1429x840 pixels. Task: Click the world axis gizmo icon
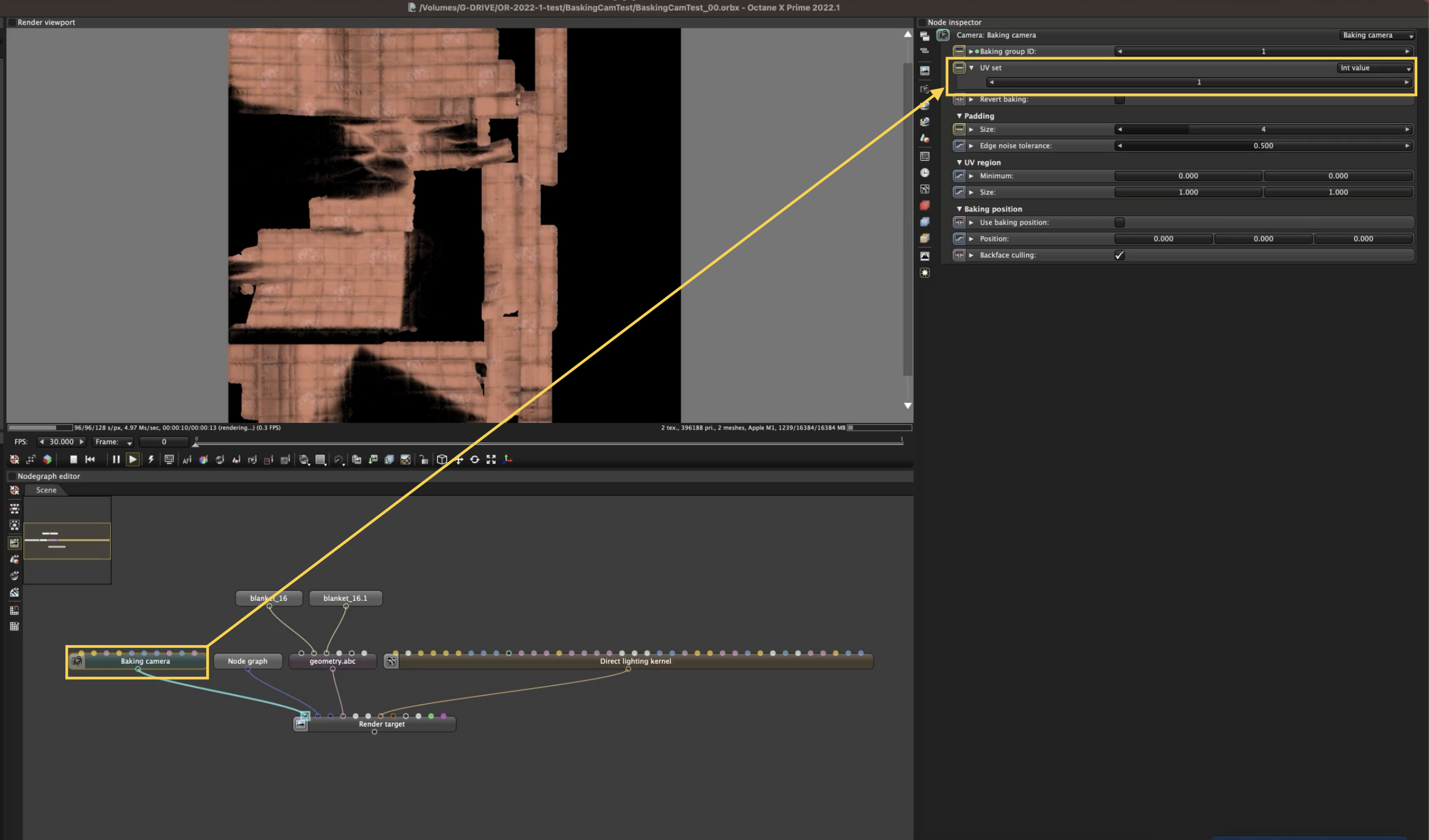pos(508,459)
